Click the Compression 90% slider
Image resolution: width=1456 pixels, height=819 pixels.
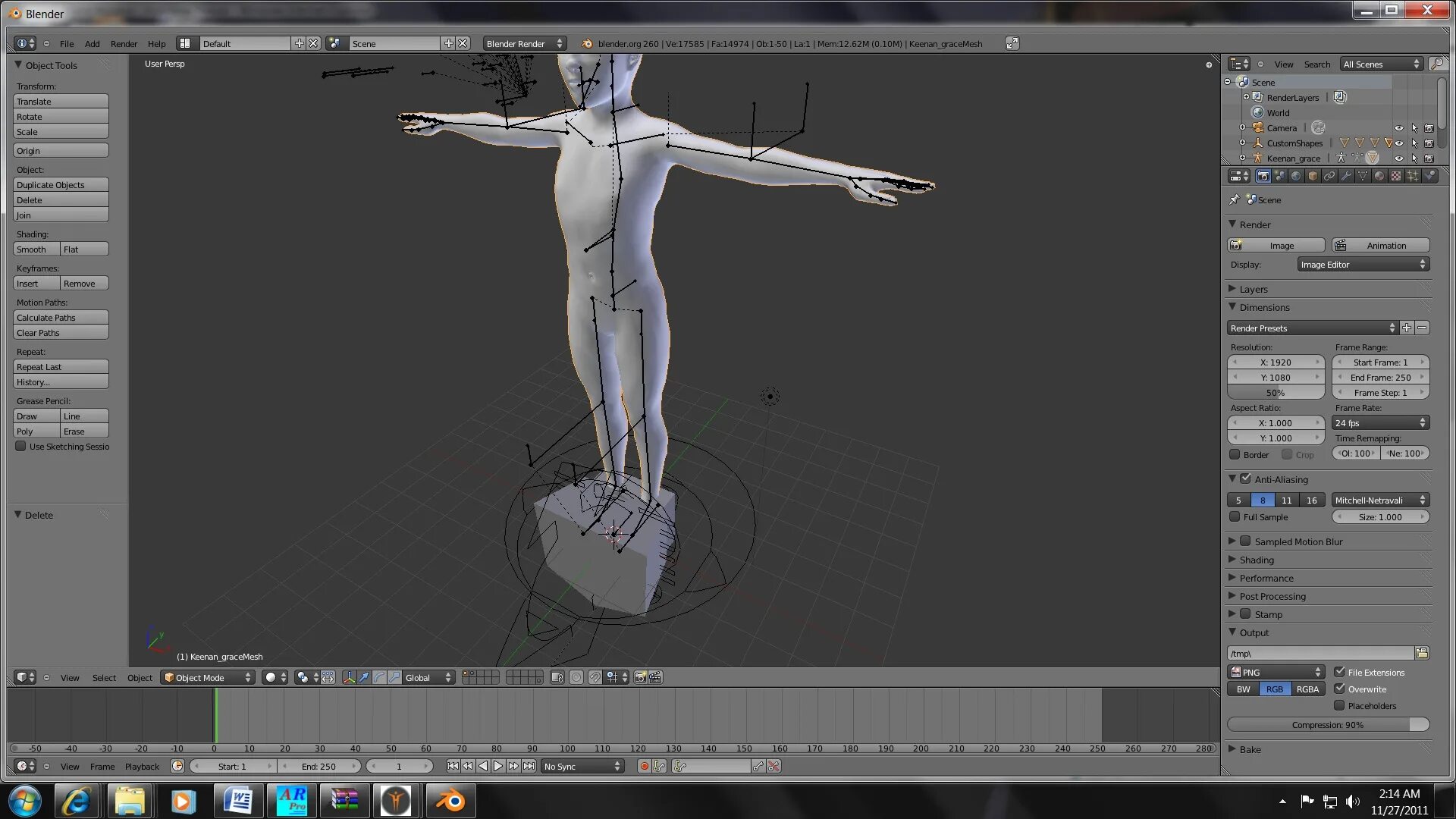pos(1327,724)
